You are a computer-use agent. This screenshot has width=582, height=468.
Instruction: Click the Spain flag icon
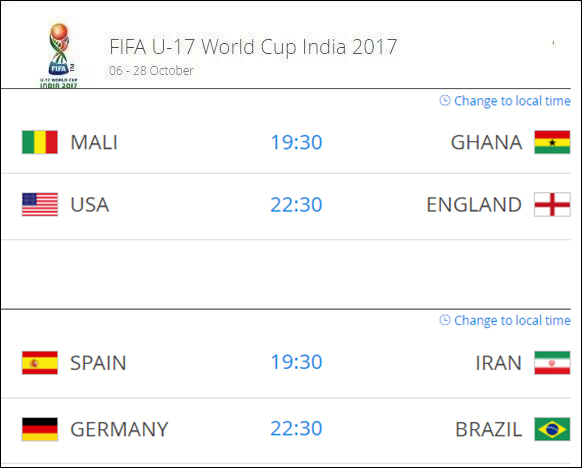click(40, 363)
